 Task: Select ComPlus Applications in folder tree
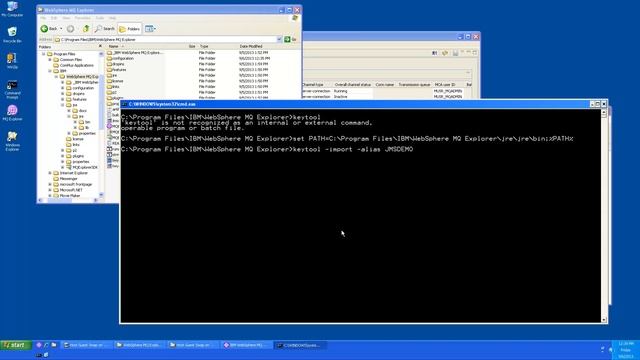(x=77, y=65)
